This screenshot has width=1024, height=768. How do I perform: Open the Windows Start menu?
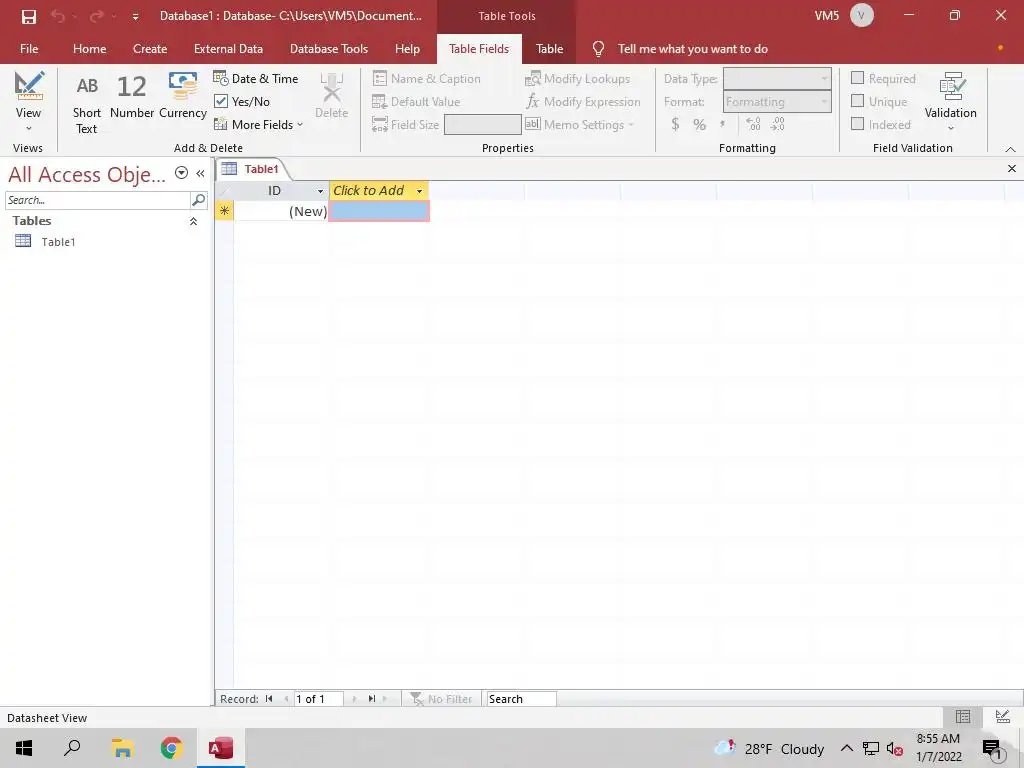coord(24,748)
